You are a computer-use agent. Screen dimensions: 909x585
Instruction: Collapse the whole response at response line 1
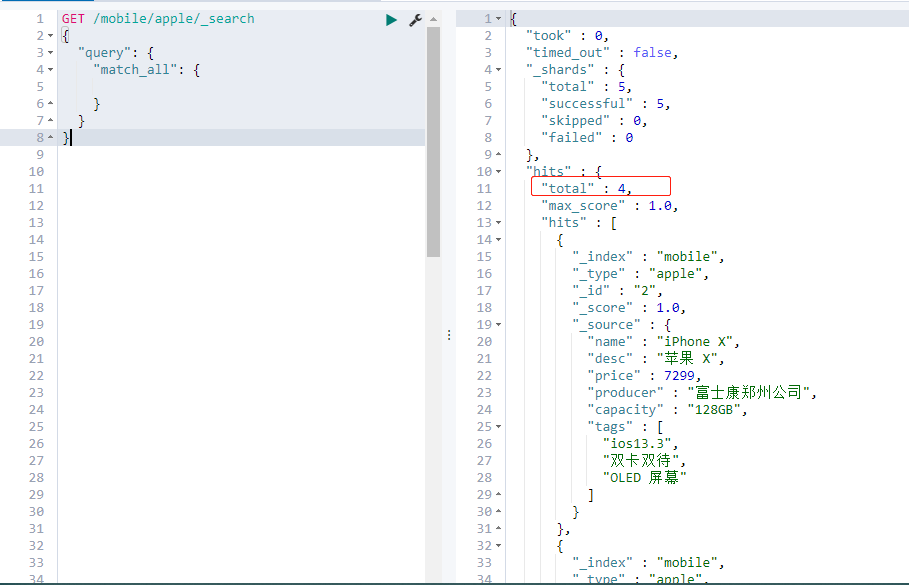(x=499, y=19)
